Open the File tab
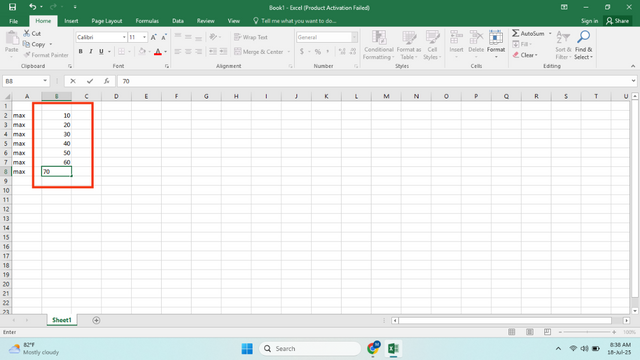The image size is (640, 360). click(x=13, y=21)
